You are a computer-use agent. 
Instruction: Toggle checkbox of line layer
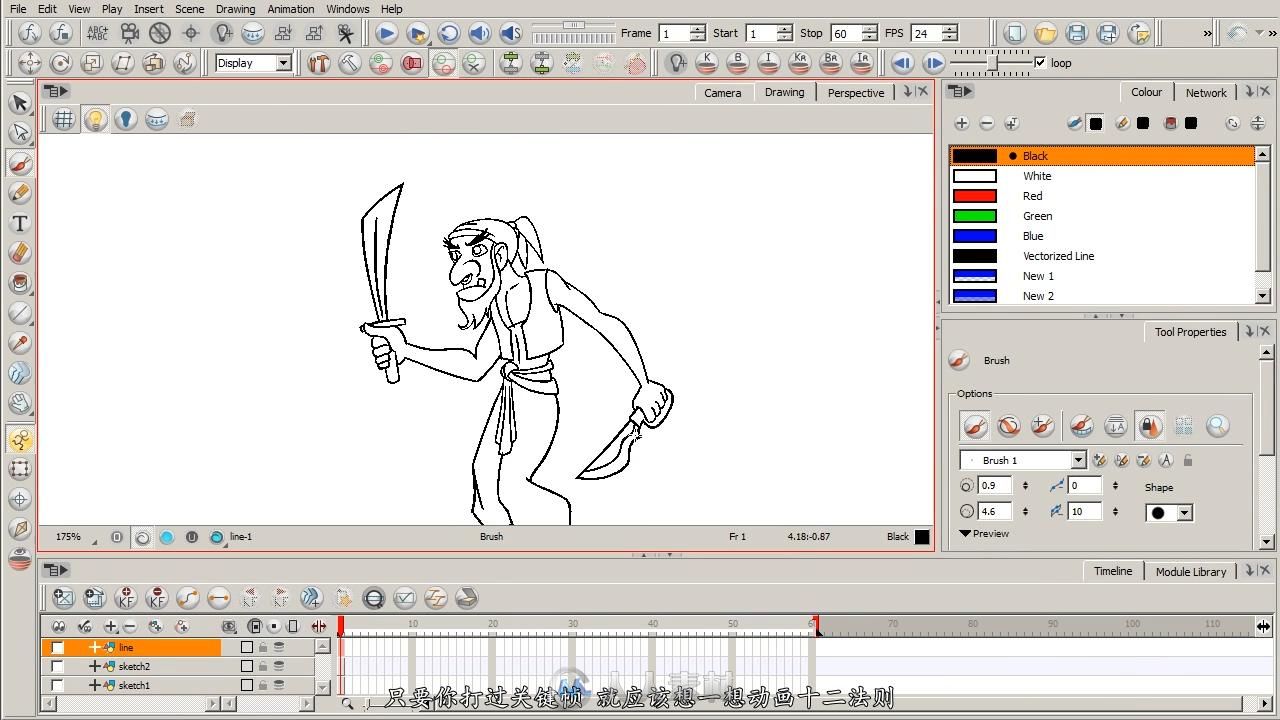[x=57, y=647]
